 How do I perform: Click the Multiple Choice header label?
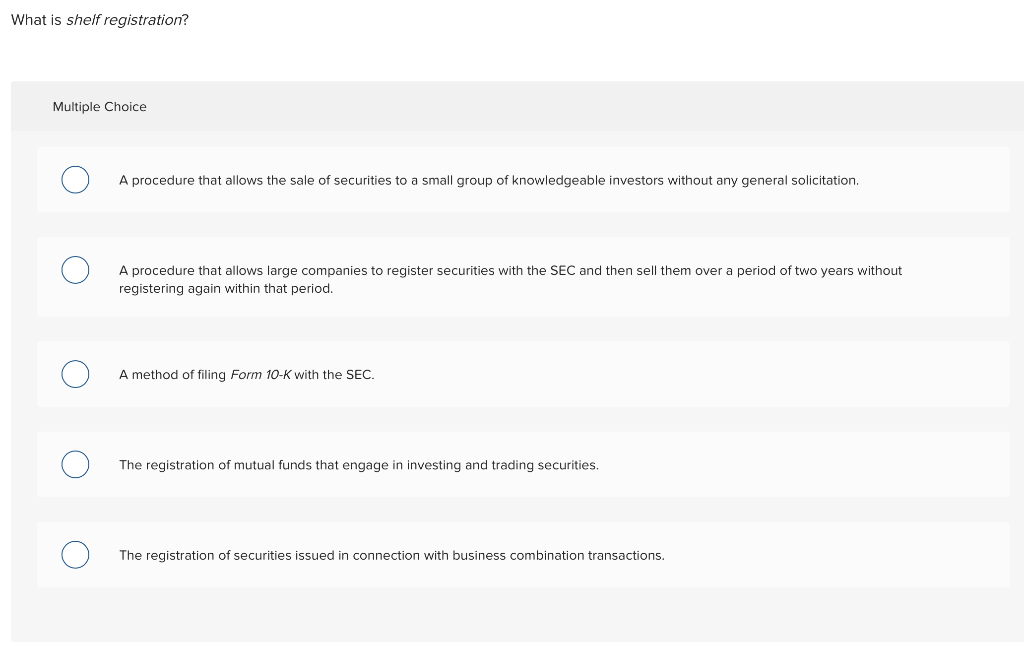click(99, 106)
